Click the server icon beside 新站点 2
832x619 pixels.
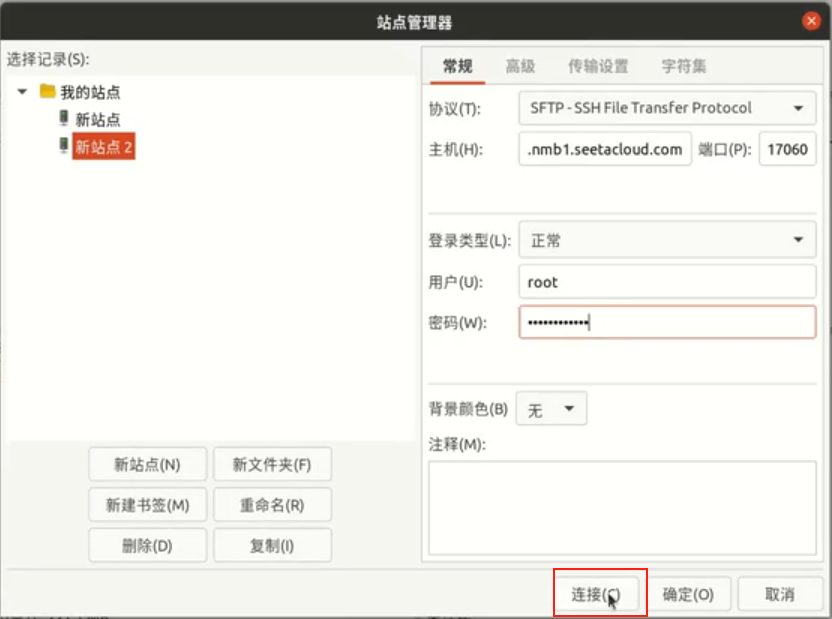point(64,145)
